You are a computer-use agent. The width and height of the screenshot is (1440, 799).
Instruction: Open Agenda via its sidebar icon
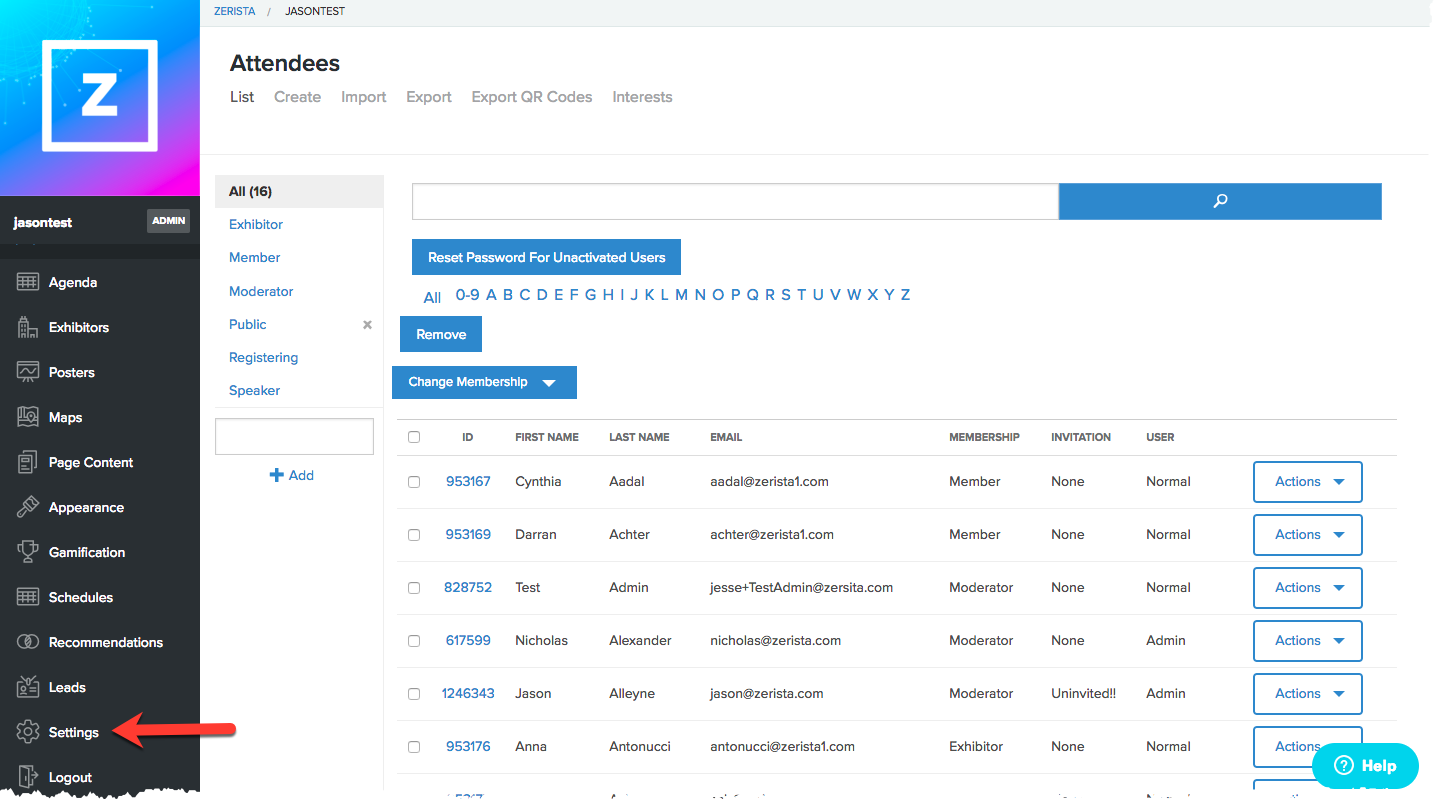coord(28,282)
